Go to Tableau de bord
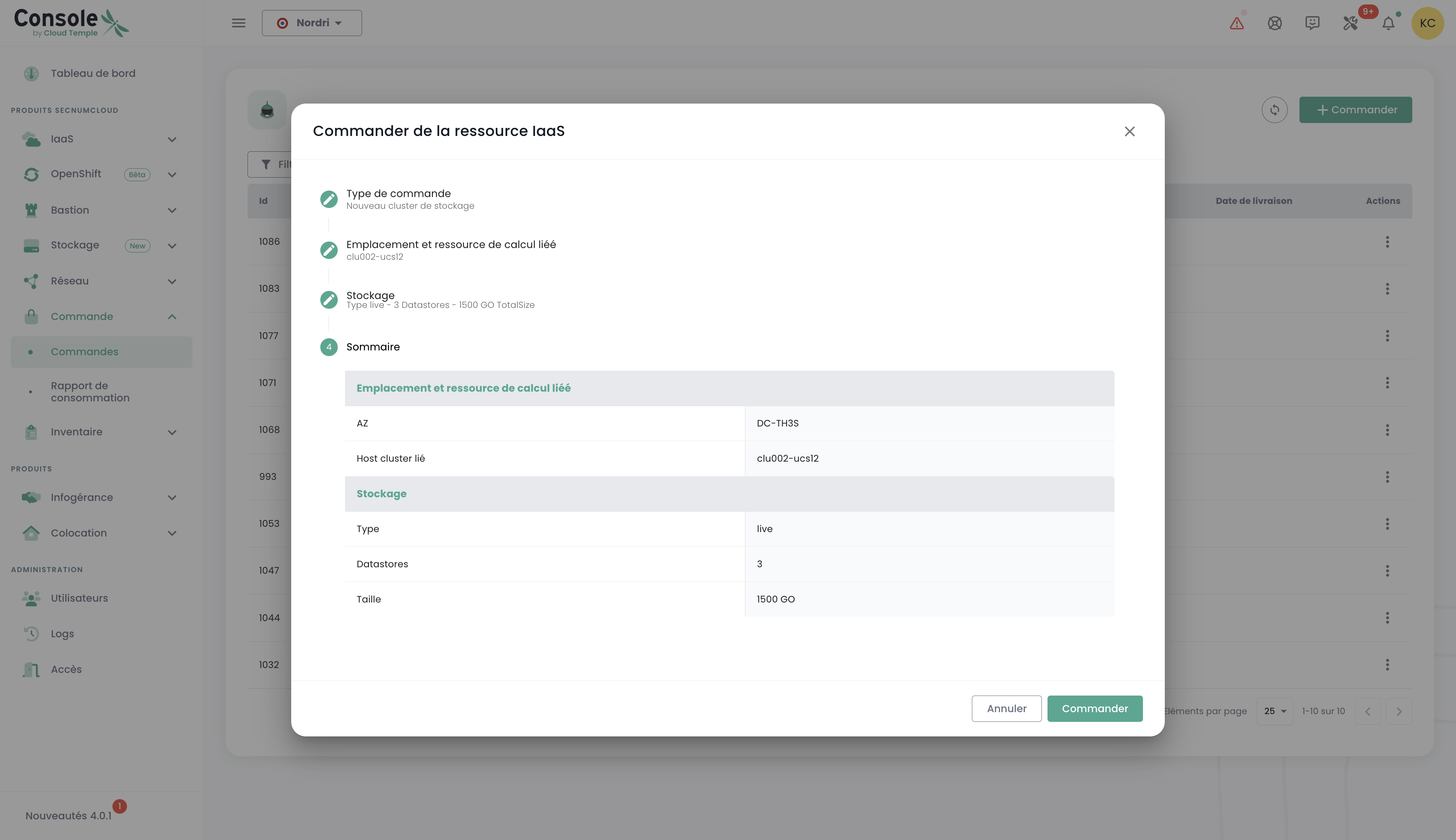The width and height of the screenshot is (1456, 840). pos(92,73)
